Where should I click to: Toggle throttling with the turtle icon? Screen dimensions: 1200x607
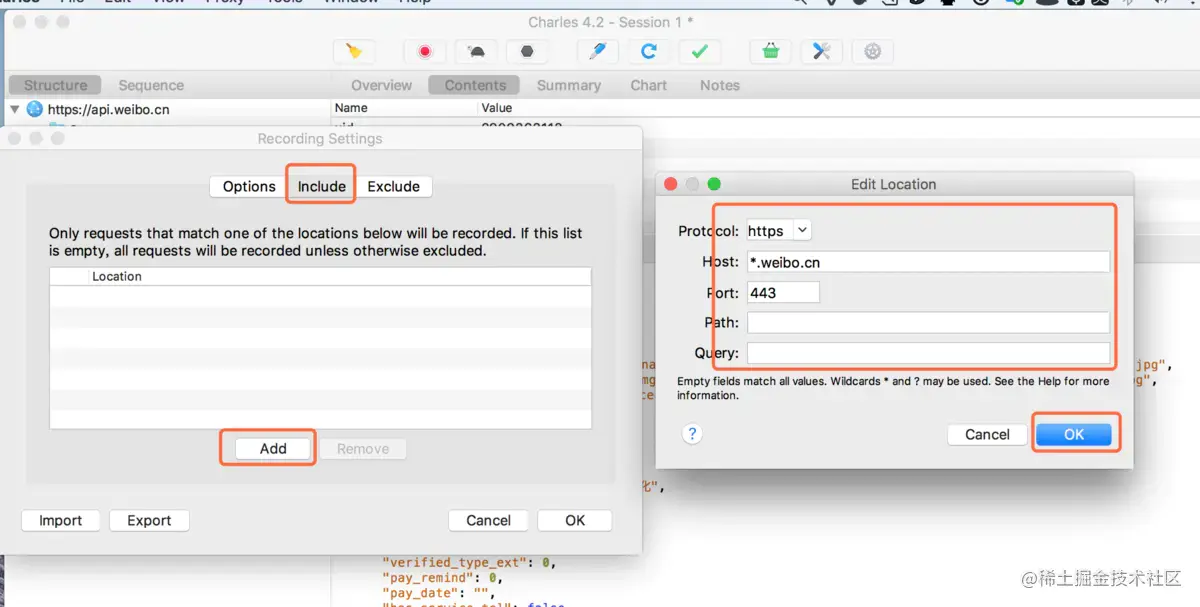476,51
